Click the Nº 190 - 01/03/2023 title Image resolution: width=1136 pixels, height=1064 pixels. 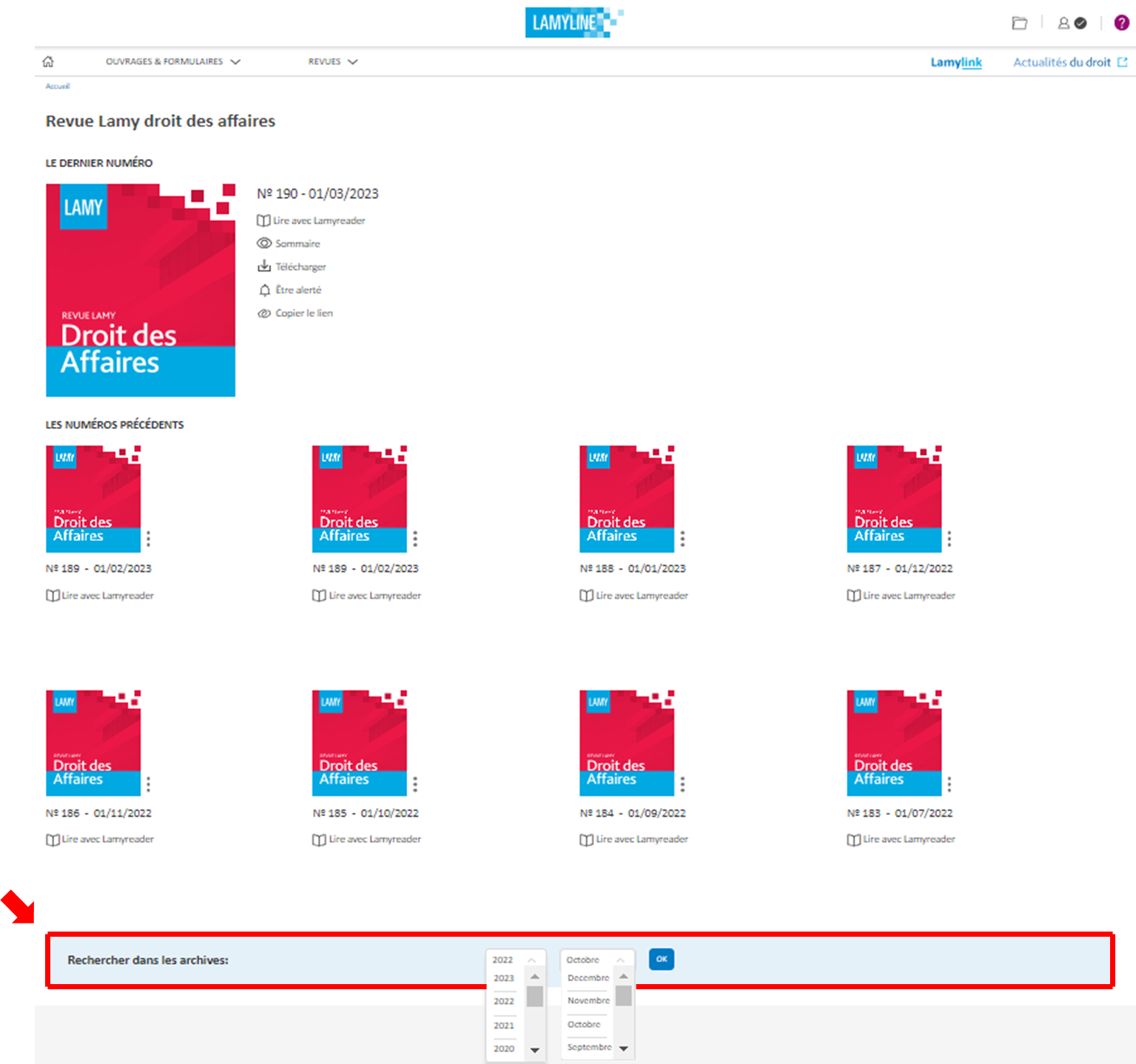click(317, 194)
